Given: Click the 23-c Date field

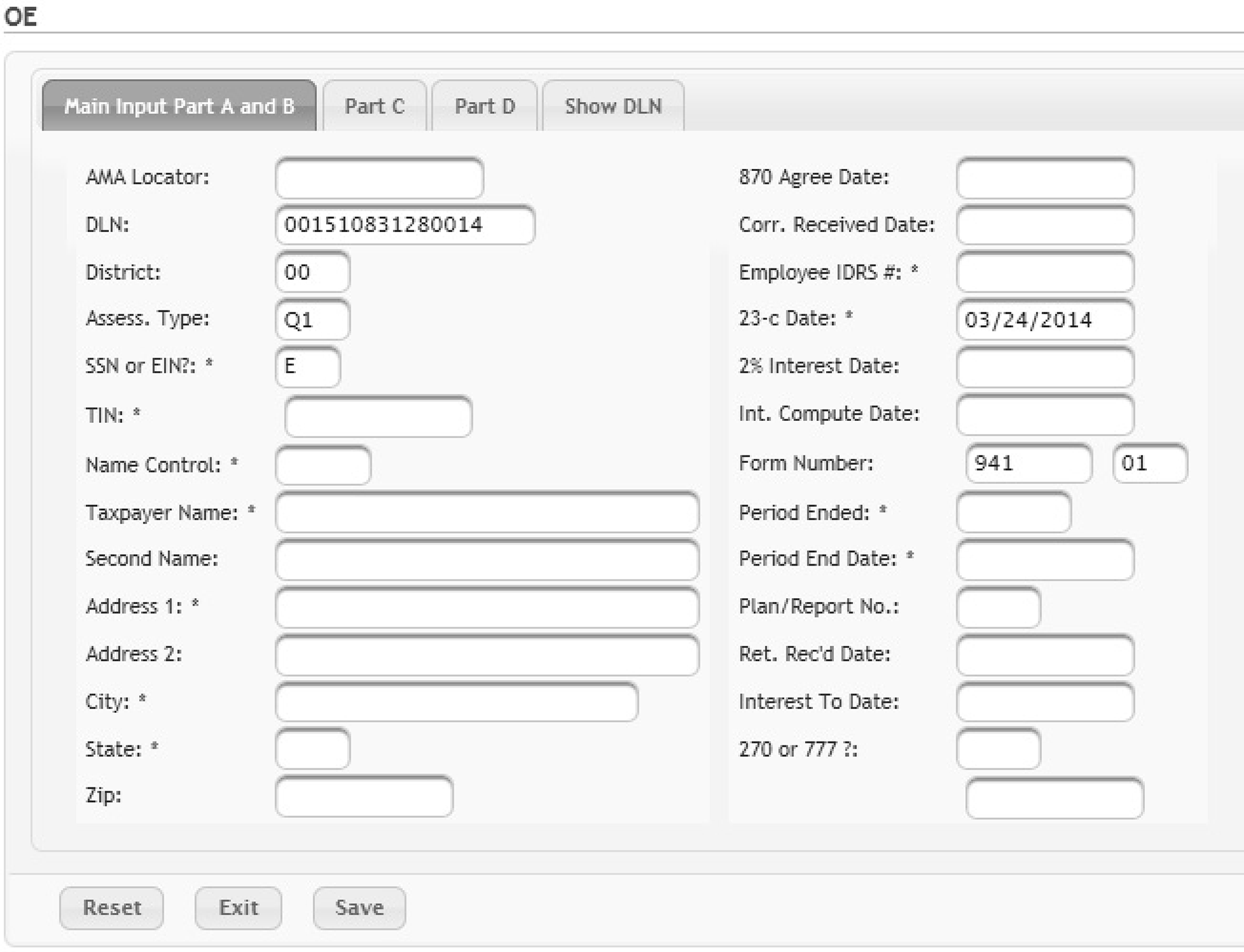Looking at the screenshot, I should (x=1045, y=319).
